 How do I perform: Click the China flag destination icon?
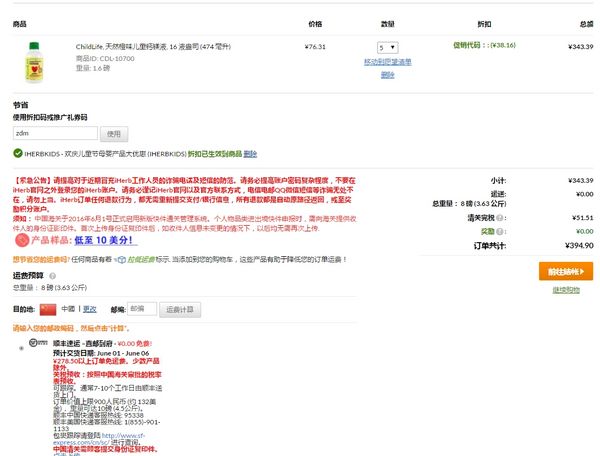pos(48,309)
